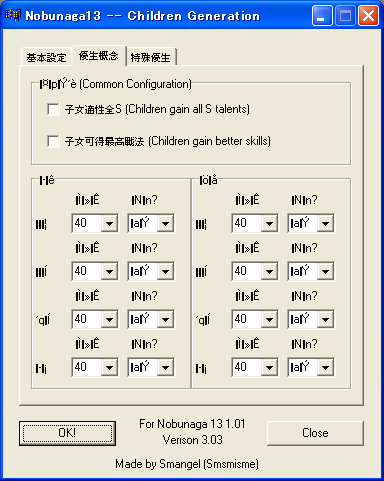Open first-row 40 dropdown in right group
384x481 pixels.
pos(255,223)
